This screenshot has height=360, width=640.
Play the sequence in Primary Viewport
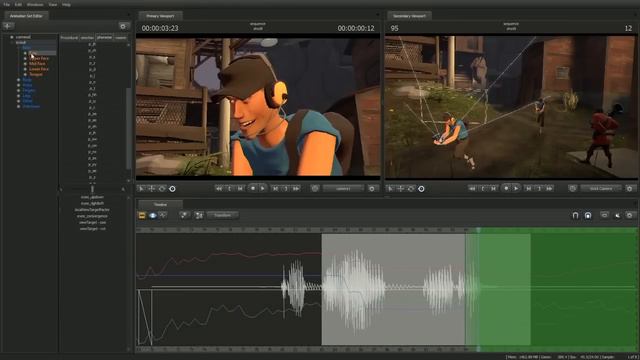[263, 189]
